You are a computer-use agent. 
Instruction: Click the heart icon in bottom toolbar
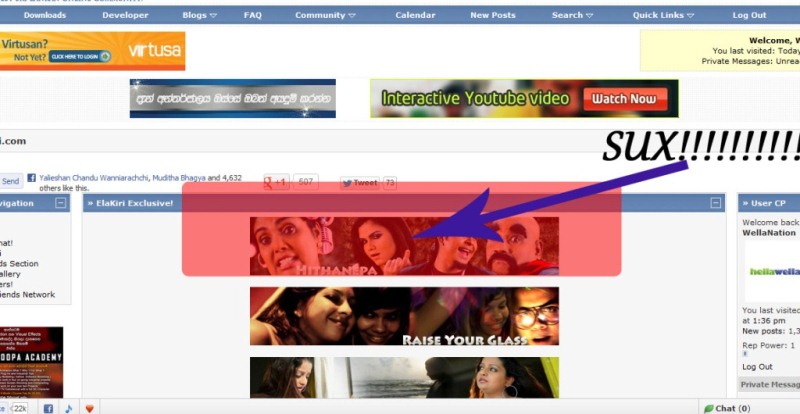(x=89, y=408)
